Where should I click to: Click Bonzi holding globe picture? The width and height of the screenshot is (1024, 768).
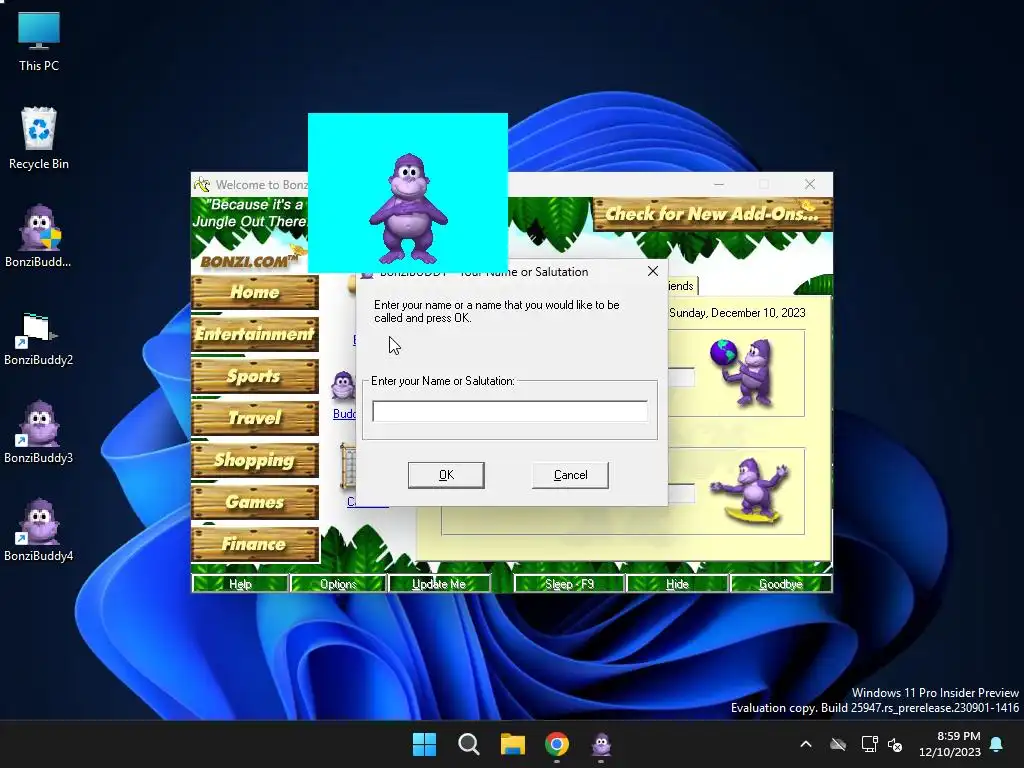point(744,372)
